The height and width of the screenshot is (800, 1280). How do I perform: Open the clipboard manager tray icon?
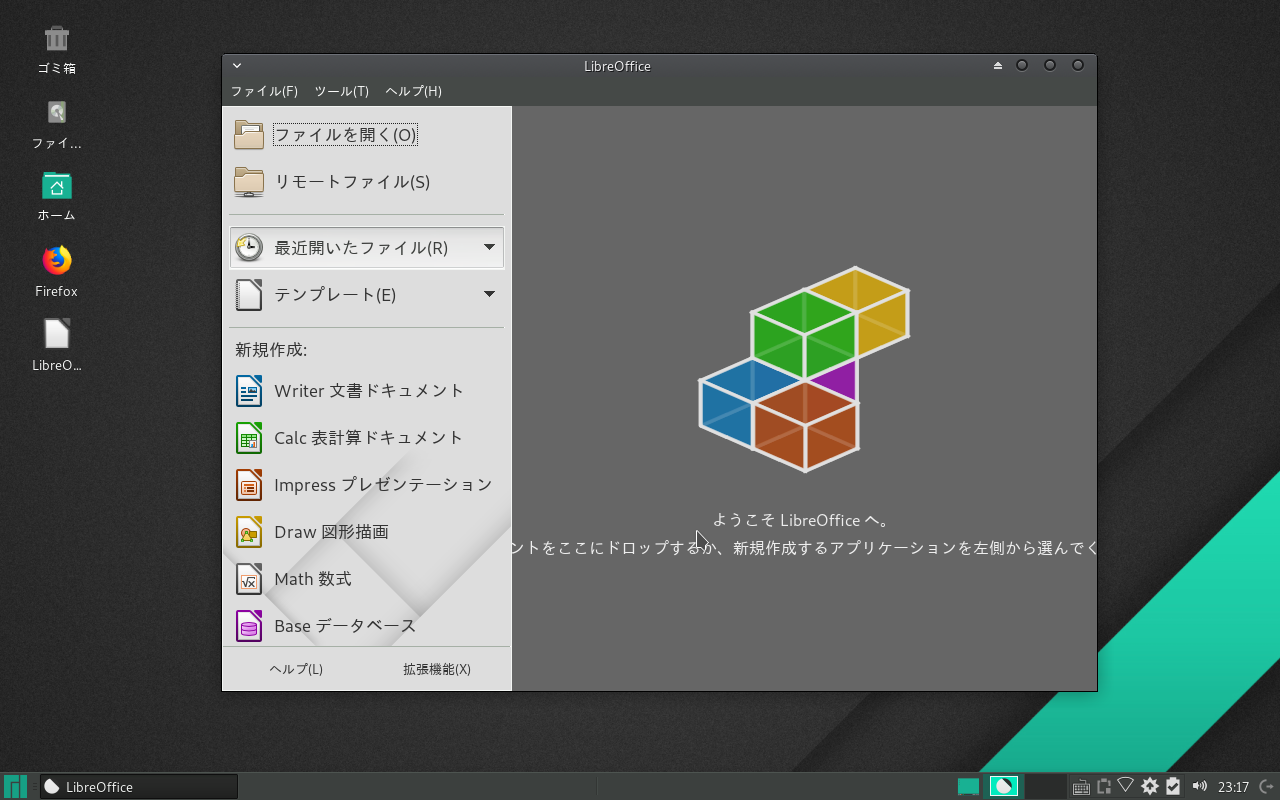pyautogui.click(x=1104, y=787)
